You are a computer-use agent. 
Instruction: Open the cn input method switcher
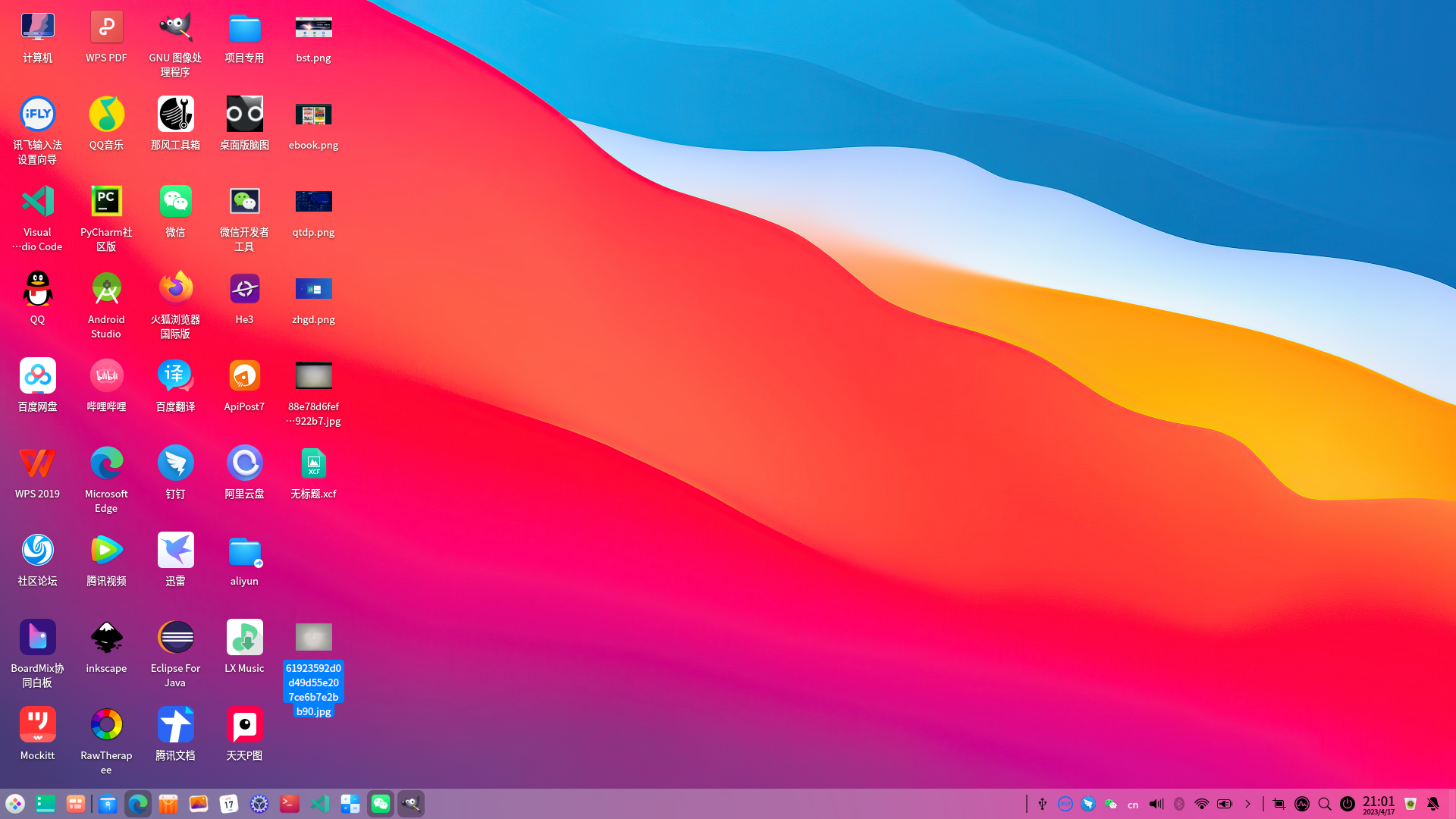1133,805
